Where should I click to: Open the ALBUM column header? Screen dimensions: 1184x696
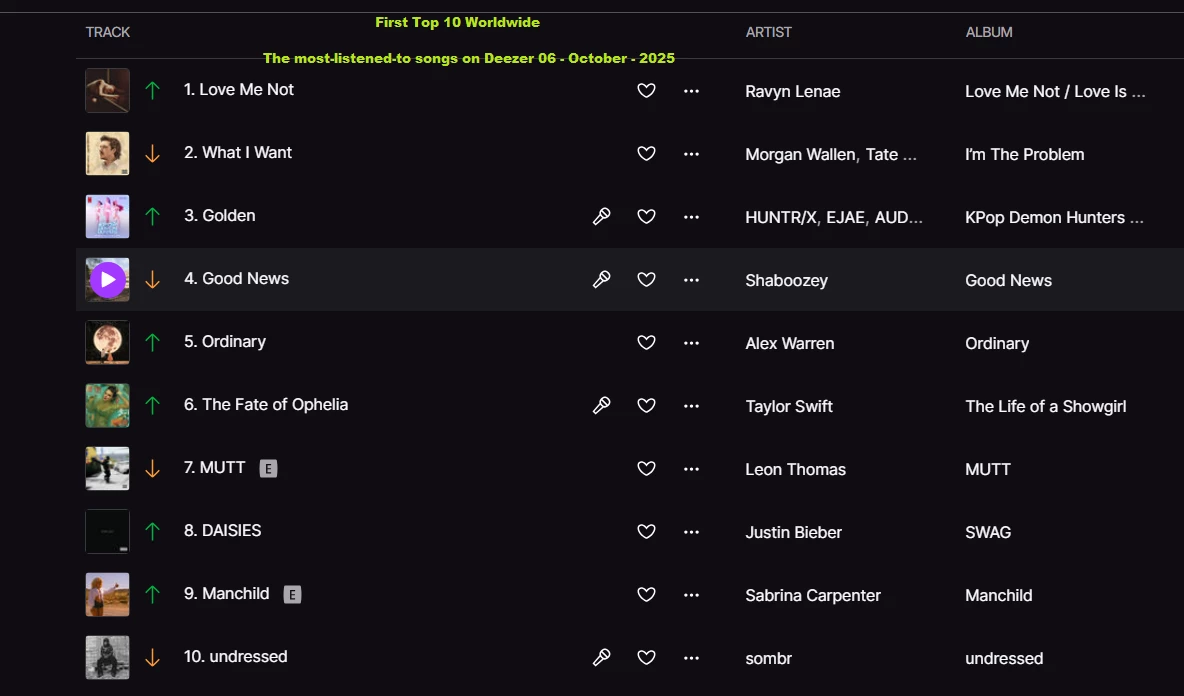tap(989, 32)
